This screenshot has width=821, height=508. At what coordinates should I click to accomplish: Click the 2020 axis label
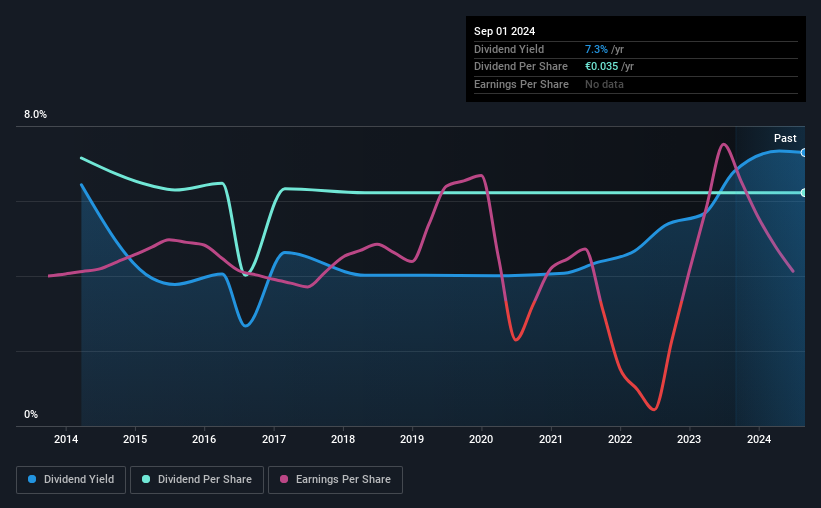(x=481, y=439)
